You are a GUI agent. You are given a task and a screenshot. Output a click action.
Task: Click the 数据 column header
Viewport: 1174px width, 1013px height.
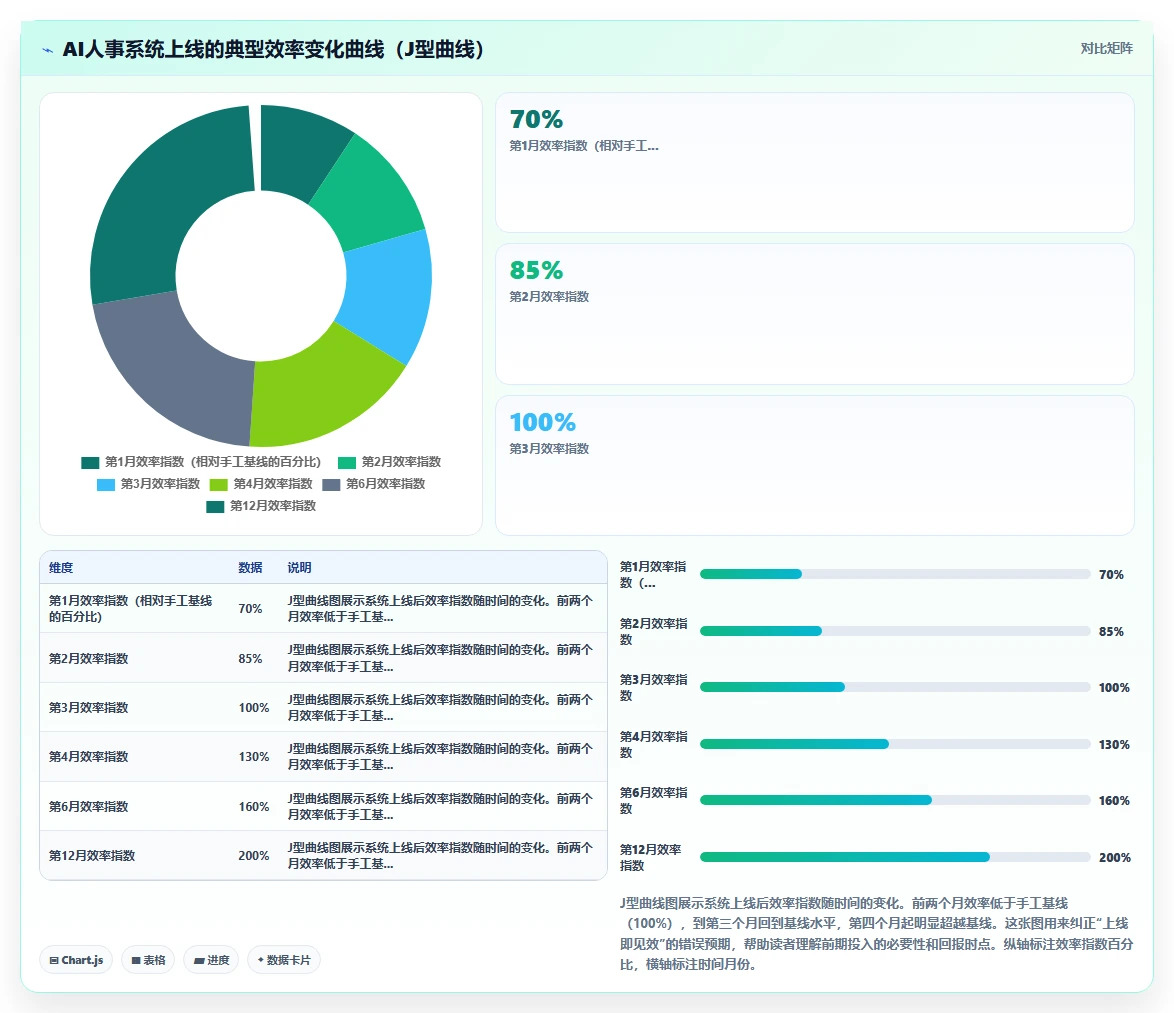tap(250, 568)
